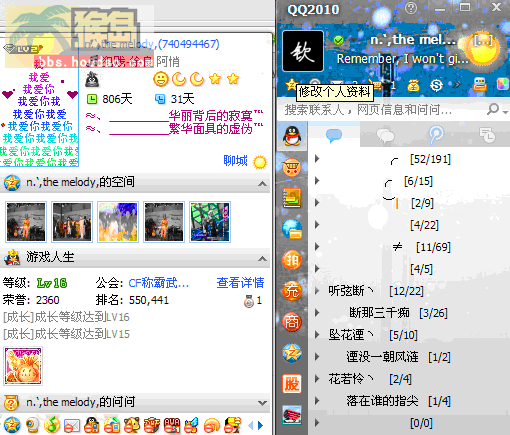Expand the 花若怜 [2/4] group
The width and height of the screenshot is (510, 435).
(317, 379)
